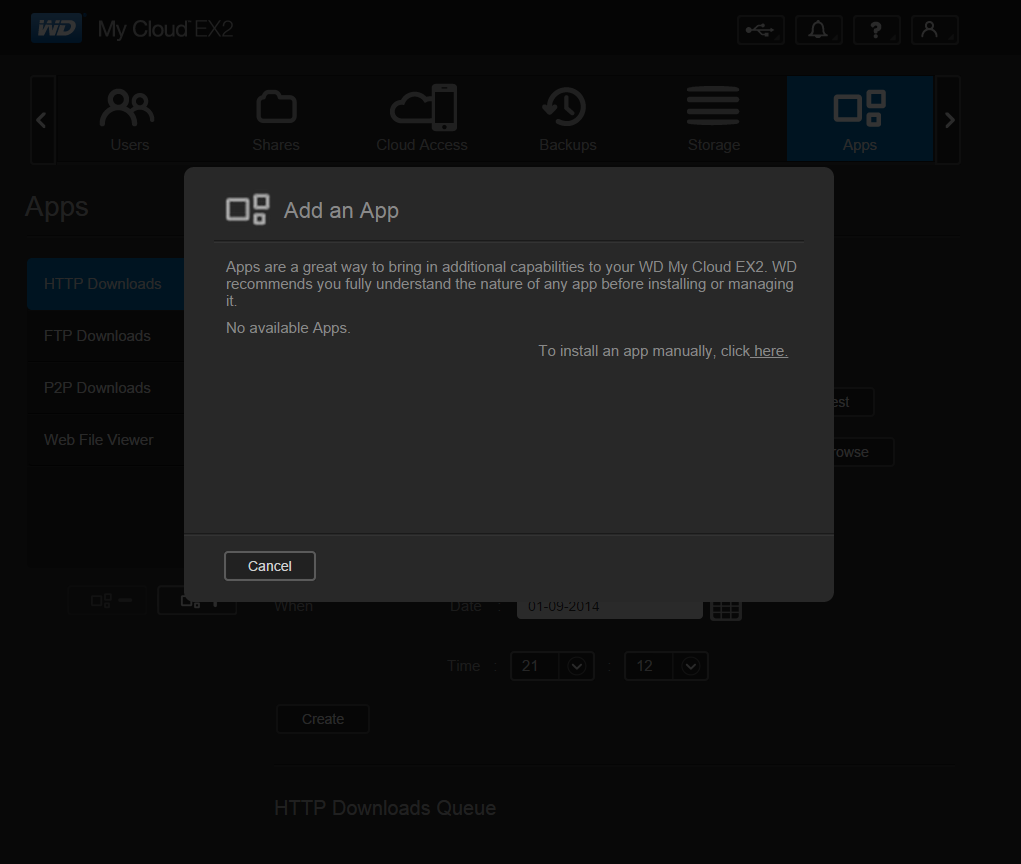Screen dimensions: 1021x864
Task: Click the 'here' link to install manually
Action: [770, 351]
